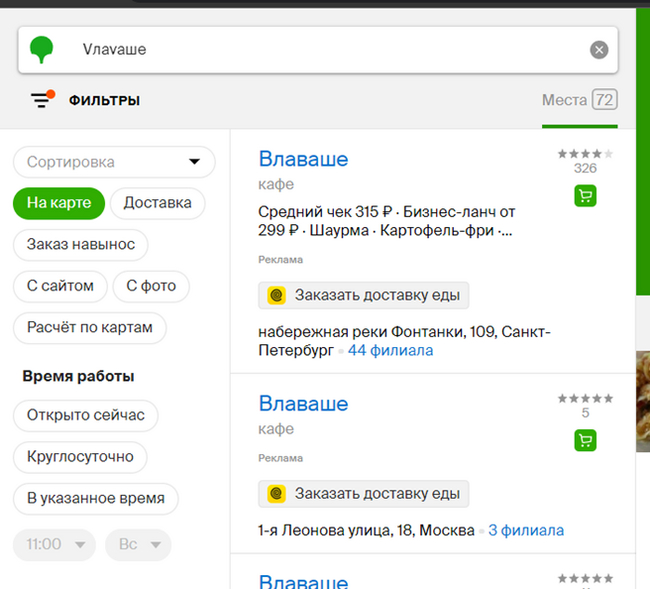Enable the Расчёт по картам filter
The width and height of the screenshot is (650, 589).
[90, 327]
